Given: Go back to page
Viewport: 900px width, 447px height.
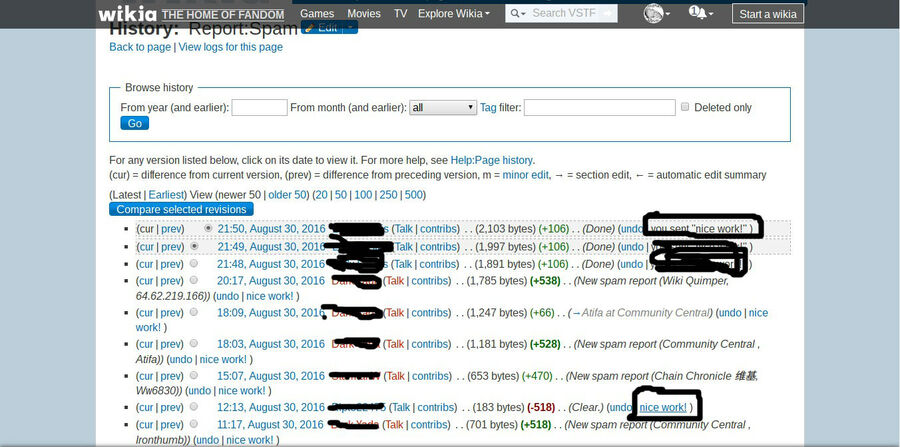Looking at the screenshot, I should pyautogui.click(x=140, y=47).
